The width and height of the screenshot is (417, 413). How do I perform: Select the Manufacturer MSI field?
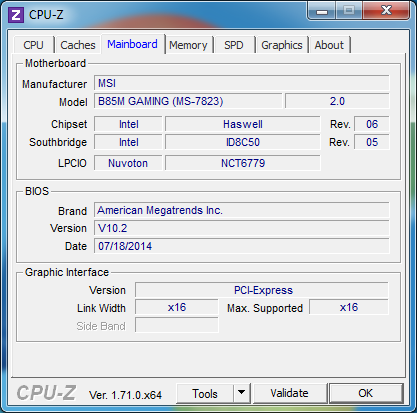[241, 83]
